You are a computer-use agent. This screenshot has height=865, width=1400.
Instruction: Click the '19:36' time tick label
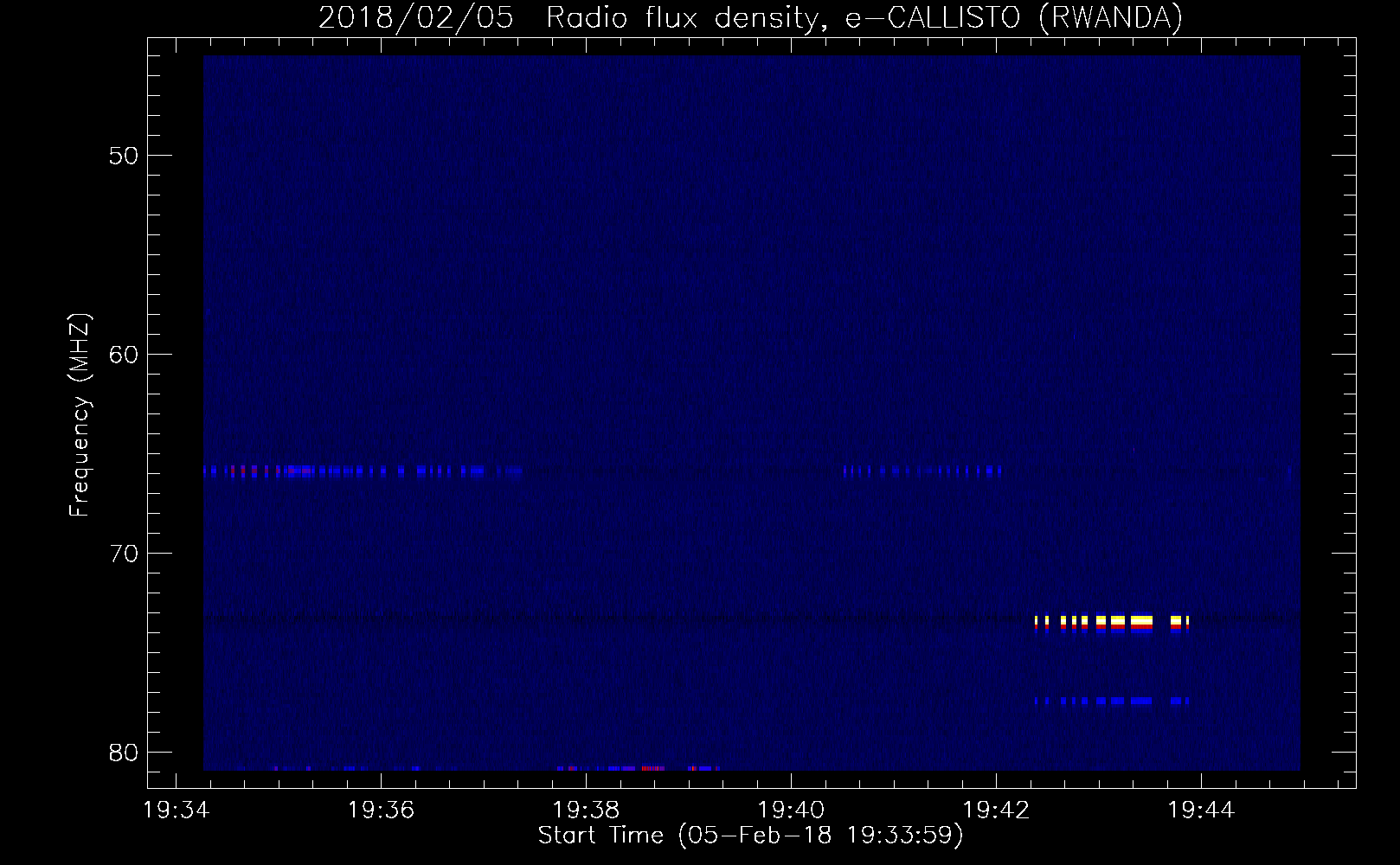point(381,810)
